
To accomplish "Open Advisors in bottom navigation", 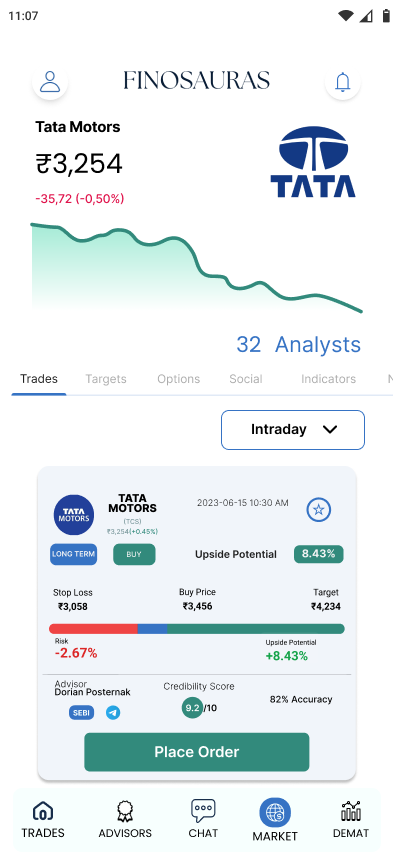I will 125,820.
